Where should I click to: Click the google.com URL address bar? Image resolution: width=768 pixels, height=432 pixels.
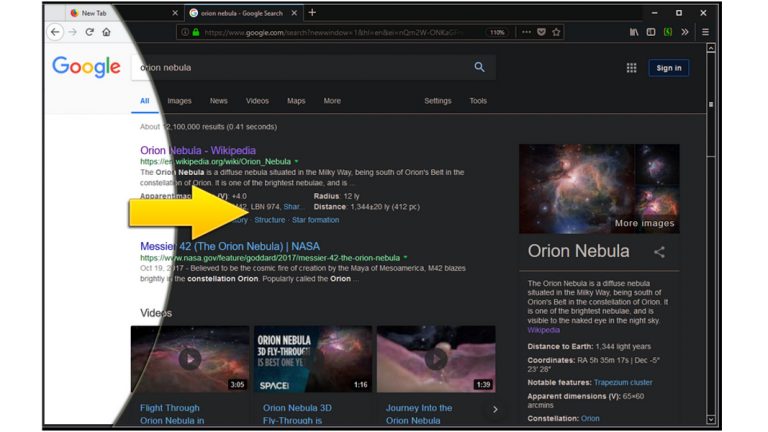click(333, 32)
